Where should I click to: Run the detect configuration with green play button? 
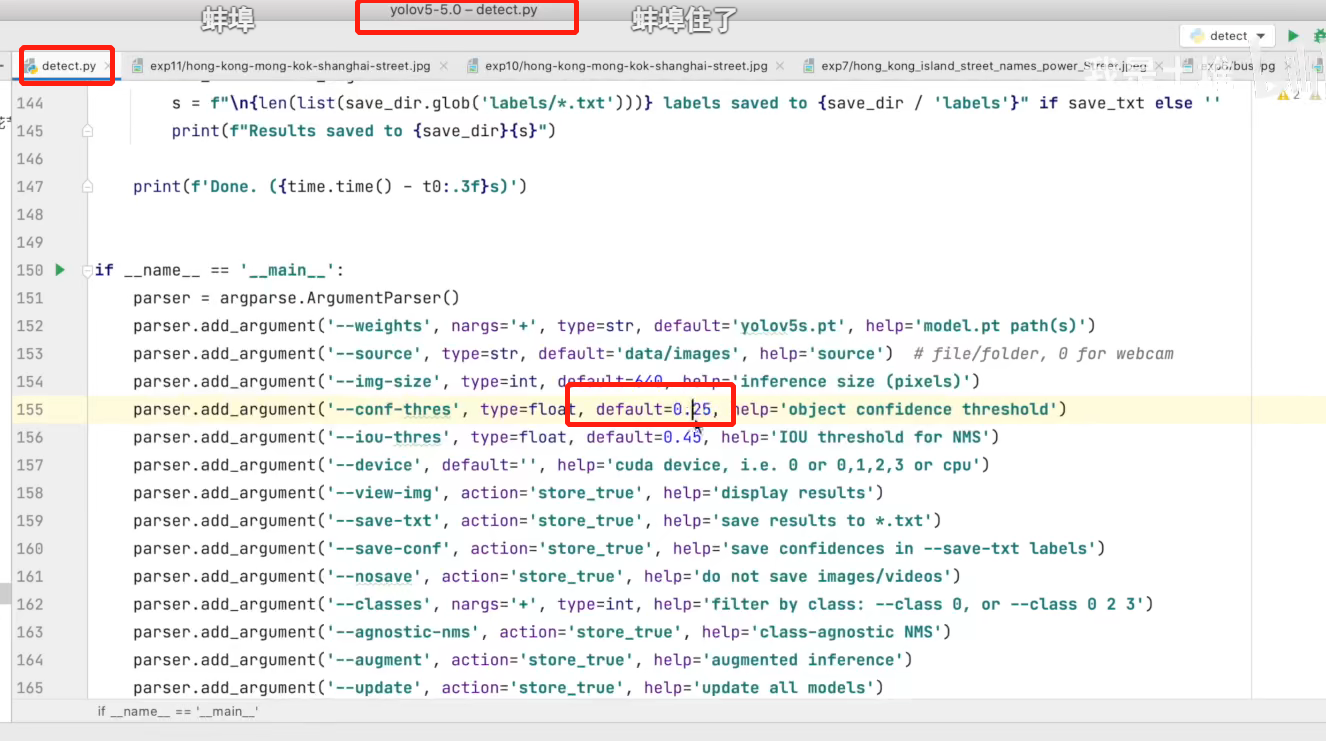point(1293,36)
